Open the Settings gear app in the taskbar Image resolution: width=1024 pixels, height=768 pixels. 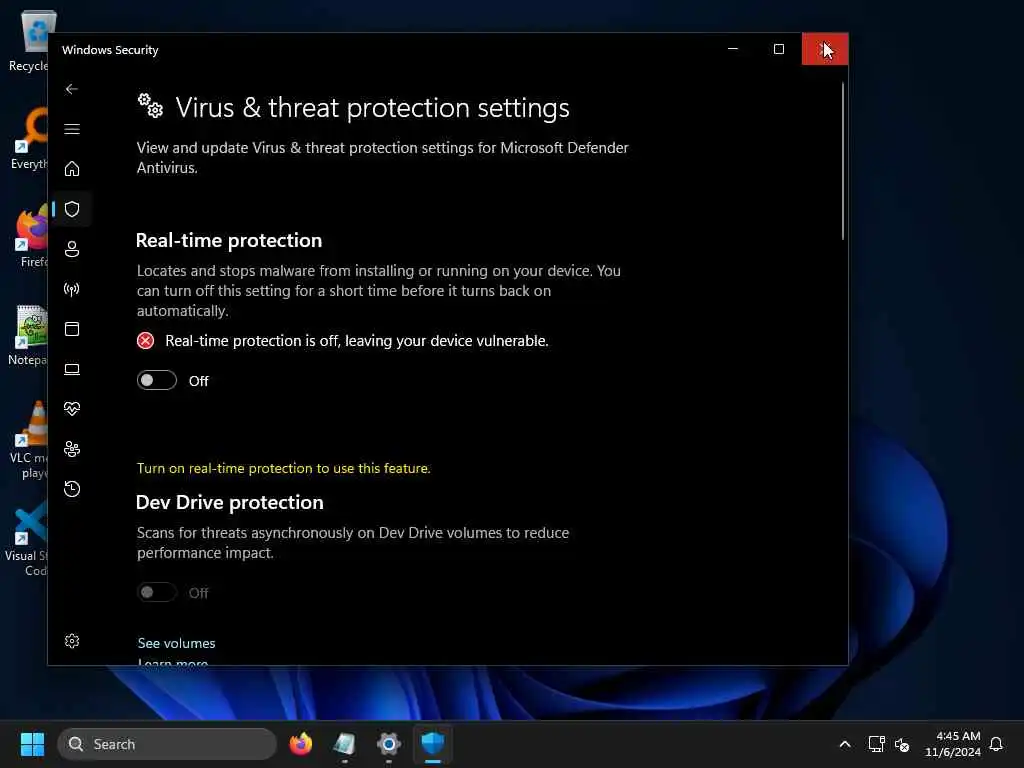coord(389,744)
